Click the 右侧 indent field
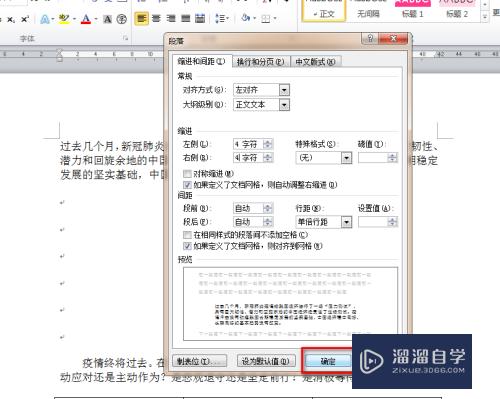500x399 pixels. pyautogui.click(x=248, y=157)
